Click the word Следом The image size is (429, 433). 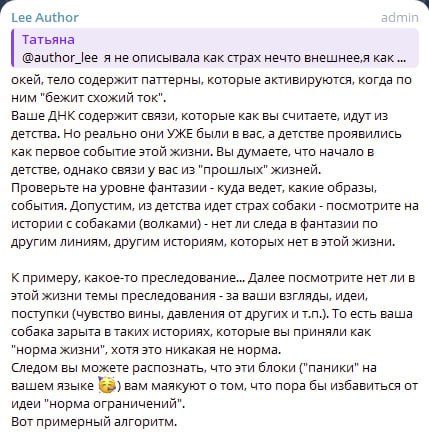point(34,368)
